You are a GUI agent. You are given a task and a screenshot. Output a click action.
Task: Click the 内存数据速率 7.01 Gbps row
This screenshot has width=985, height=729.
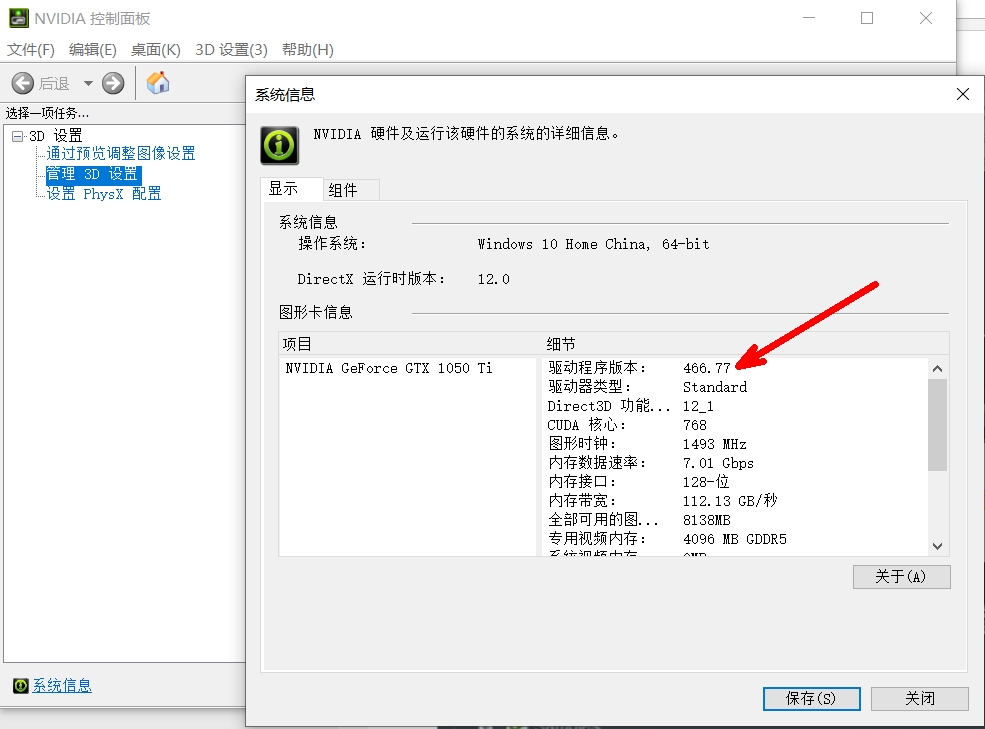(651, 463)
